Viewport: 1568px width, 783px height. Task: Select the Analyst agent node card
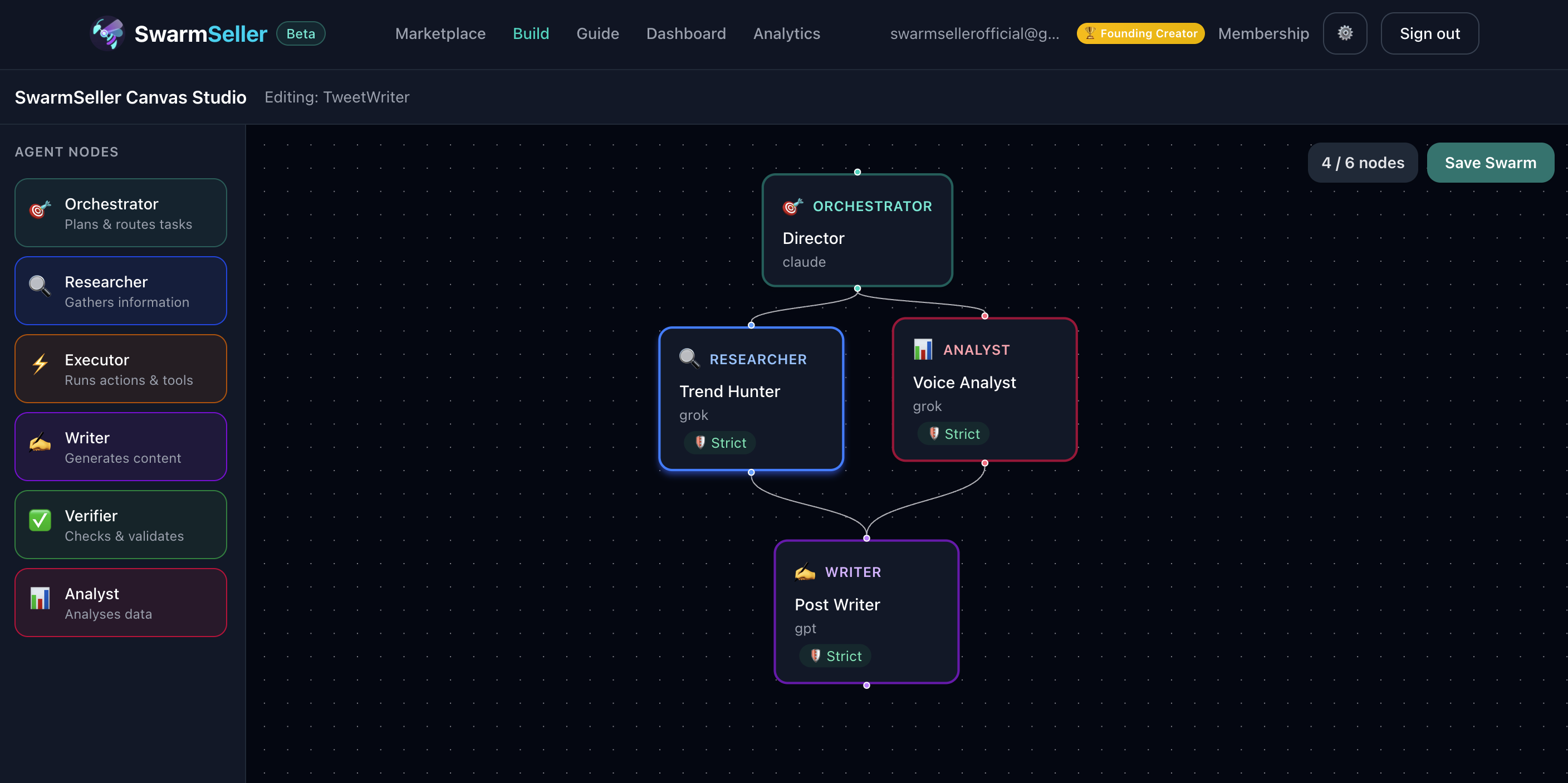point(120,602)
